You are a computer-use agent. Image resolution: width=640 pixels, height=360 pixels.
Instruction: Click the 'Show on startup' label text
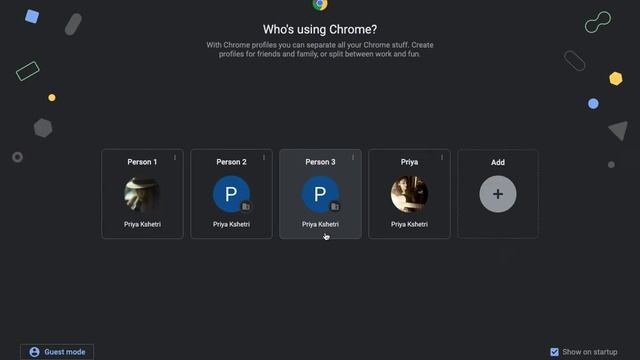[590, 352]
